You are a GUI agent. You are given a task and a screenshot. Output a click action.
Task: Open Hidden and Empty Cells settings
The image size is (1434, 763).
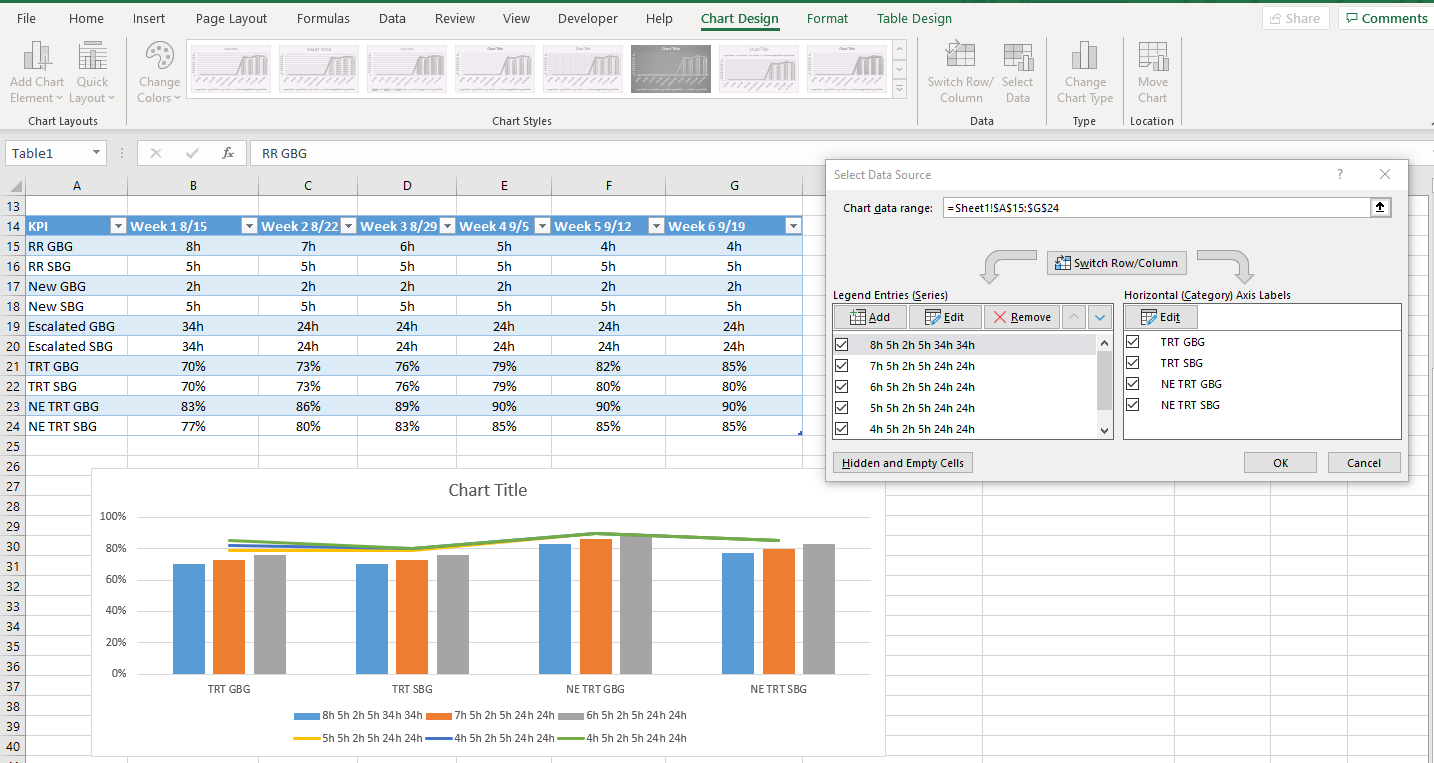[902, 462]
